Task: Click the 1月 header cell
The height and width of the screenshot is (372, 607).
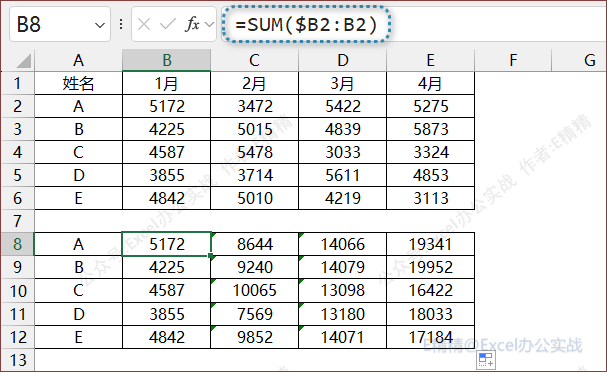Action: pyautogui.click(x=166, y=83)
